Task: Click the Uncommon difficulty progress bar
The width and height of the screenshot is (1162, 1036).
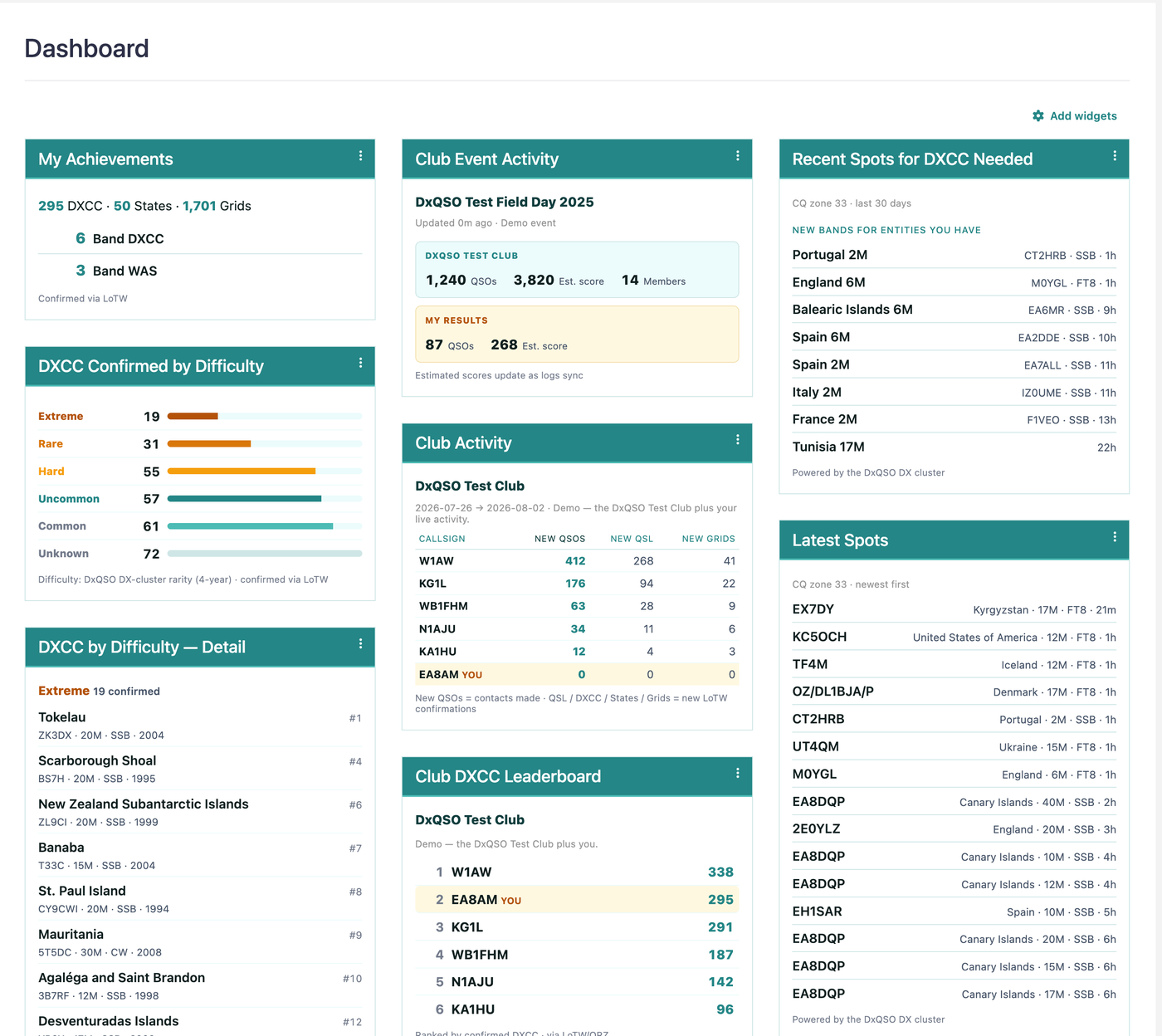Action: point(265,499)
